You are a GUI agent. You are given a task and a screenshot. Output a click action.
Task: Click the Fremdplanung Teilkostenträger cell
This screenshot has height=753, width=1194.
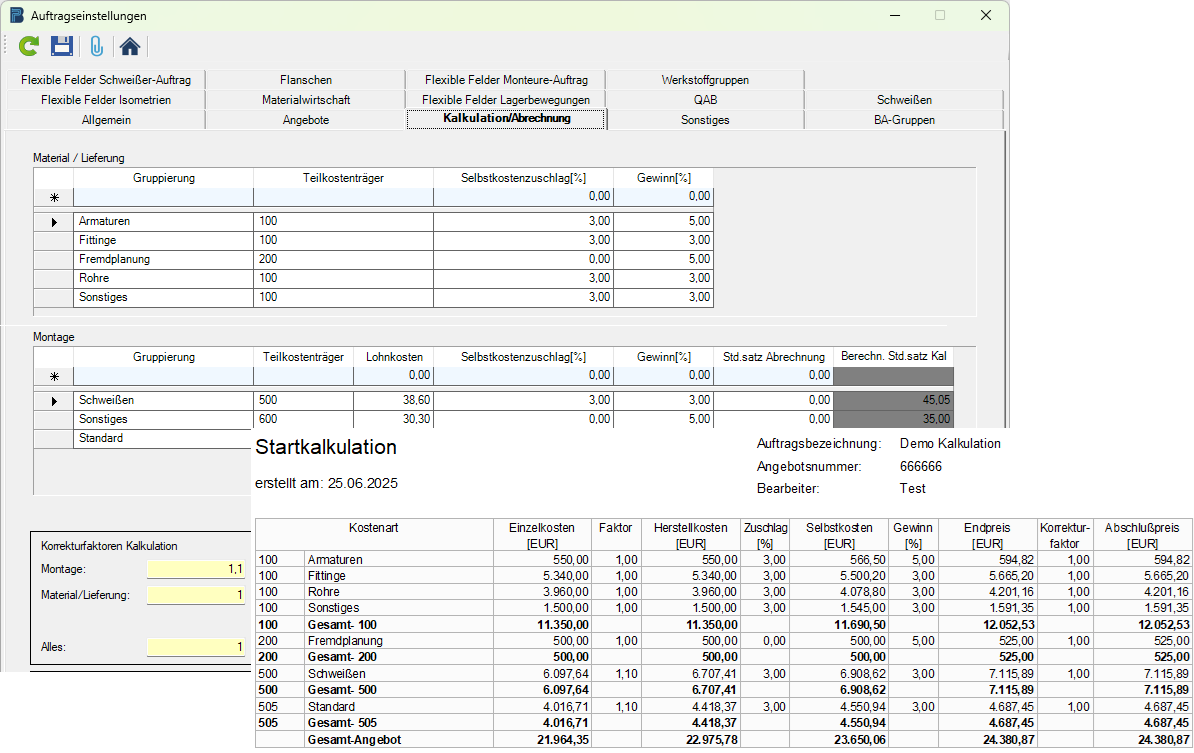pyautogui.click(x=343, y=259)
